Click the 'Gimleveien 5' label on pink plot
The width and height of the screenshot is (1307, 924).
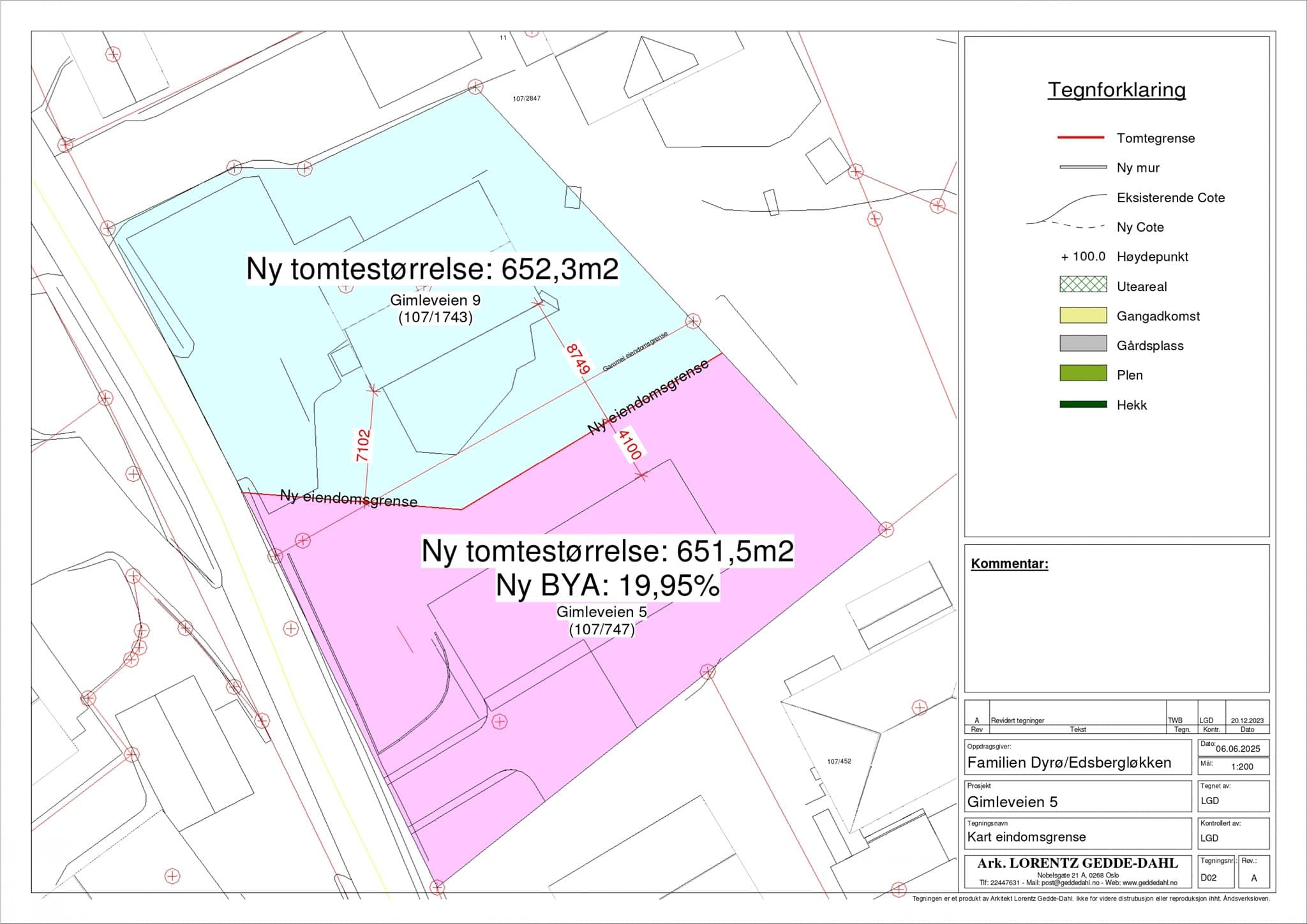(x=601, y=612)
